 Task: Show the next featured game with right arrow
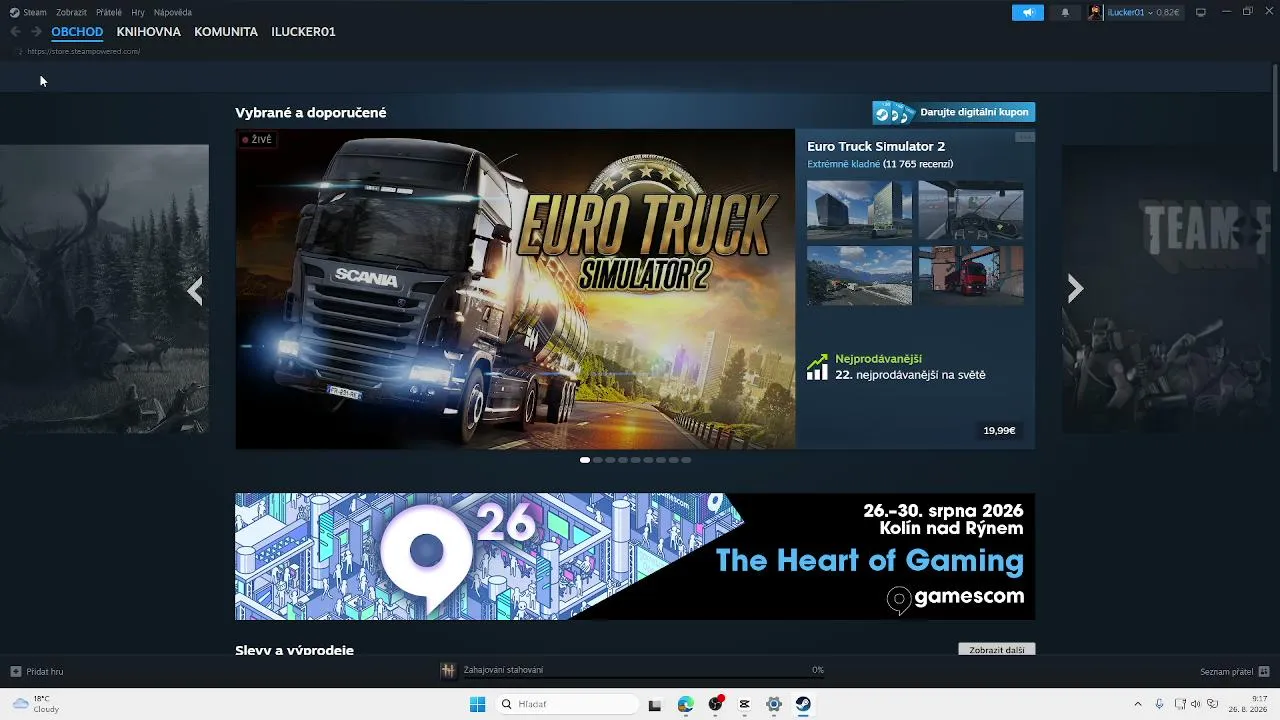pyautogui.click(x=1075, y=289)
